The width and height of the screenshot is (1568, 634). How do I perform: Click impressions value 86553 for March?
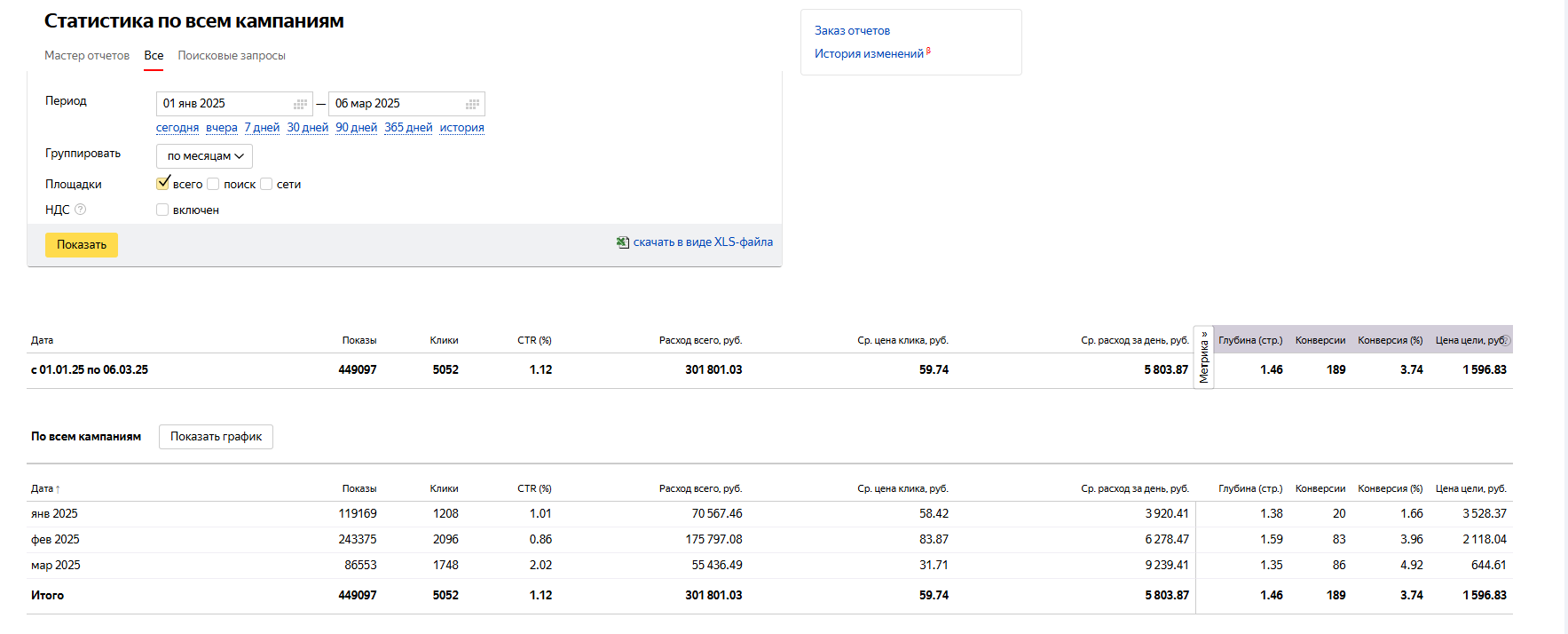click(360, 566)
